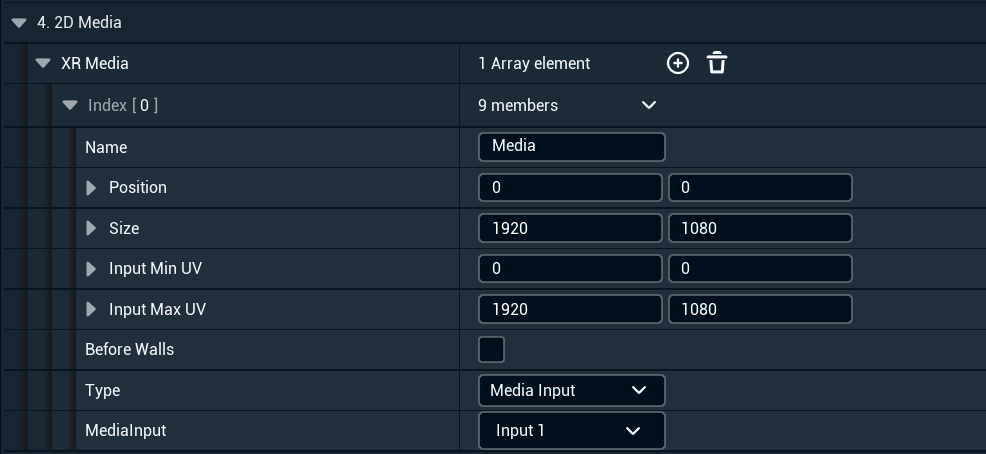The height and width of the screenshot is (454, 986).
Task: Collapse the 4. 2D Media section
Action: point(19,22)
